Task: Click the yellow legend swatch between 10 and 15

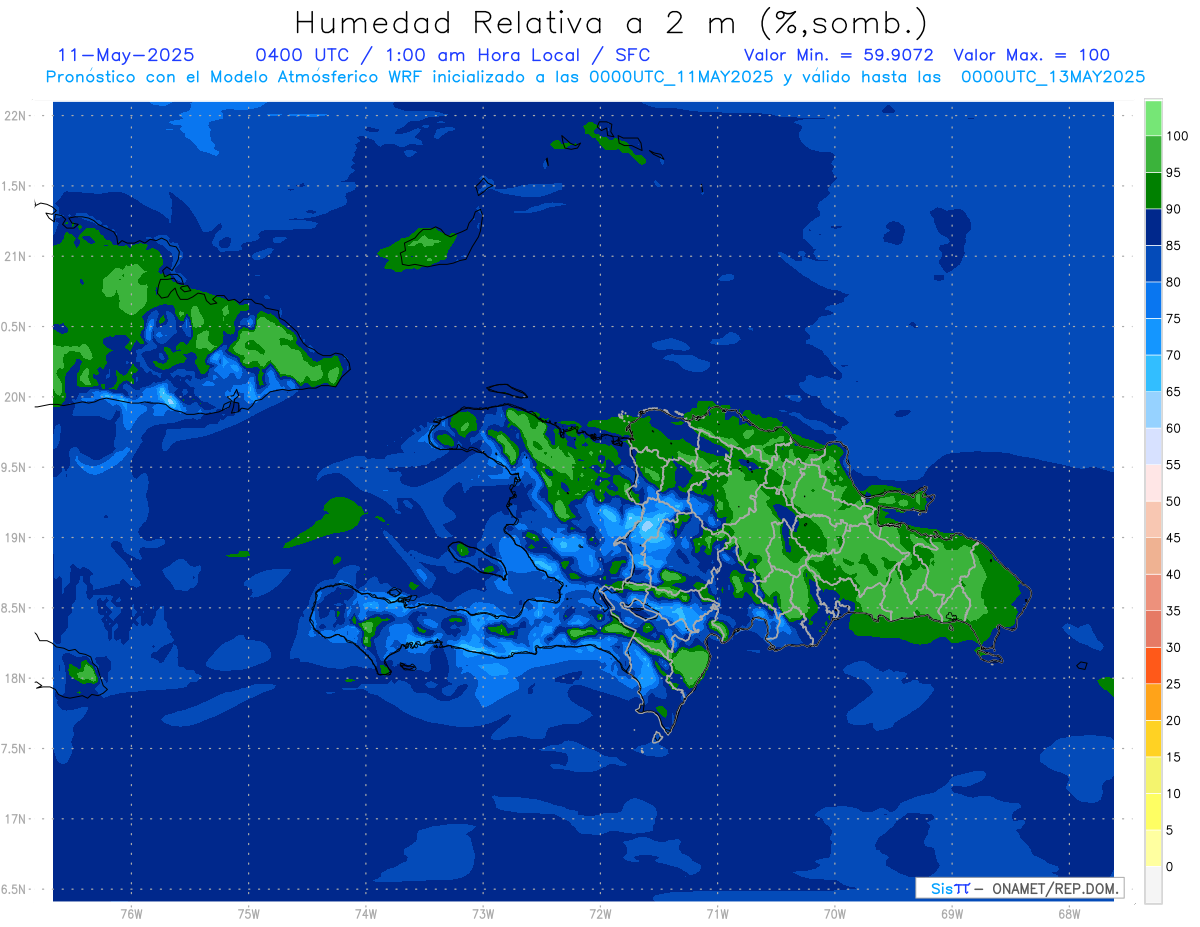Action: click(1153, 775)
